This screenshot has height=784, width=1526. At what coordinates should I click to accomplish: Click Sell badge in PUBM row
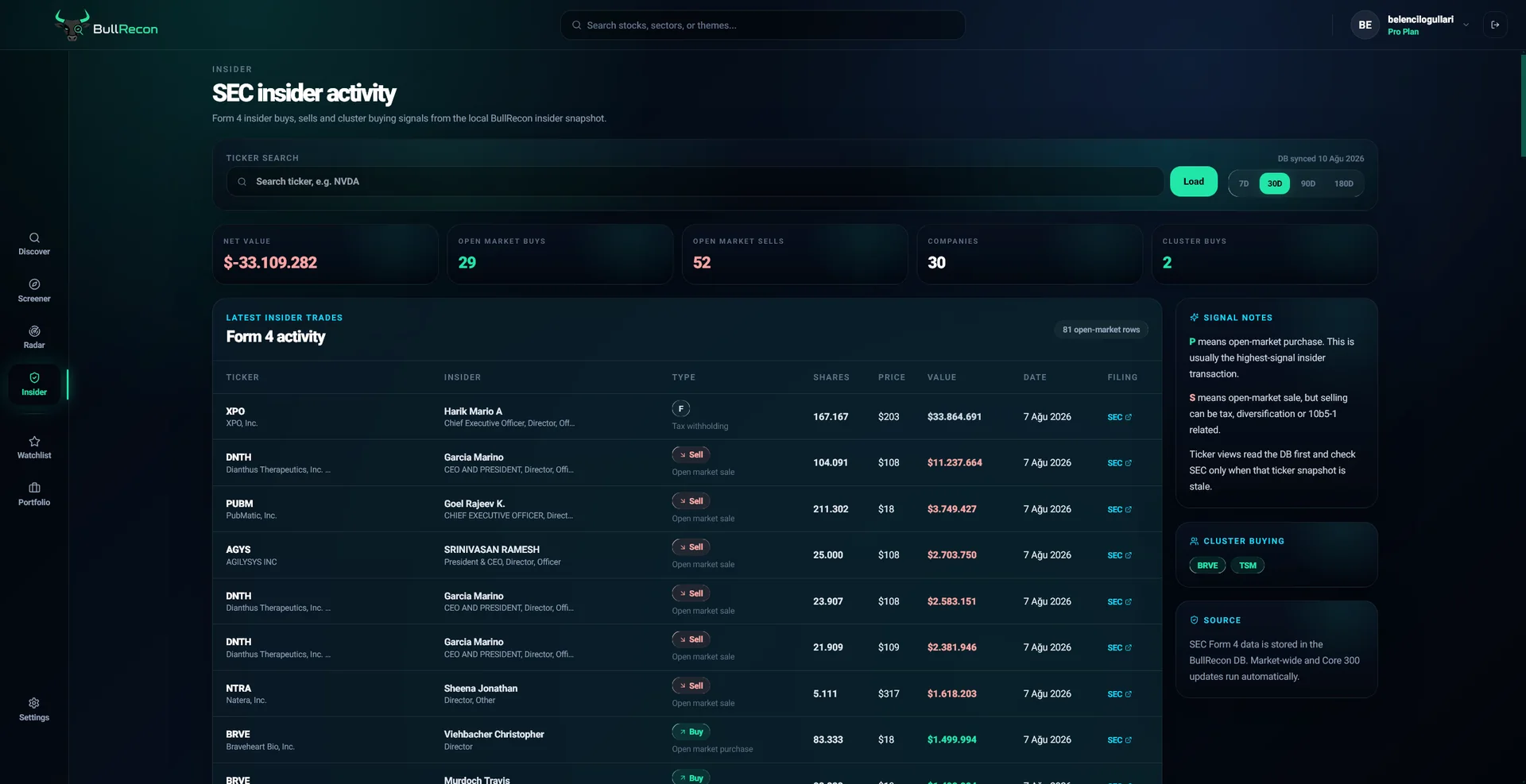(x=691, y=501)
